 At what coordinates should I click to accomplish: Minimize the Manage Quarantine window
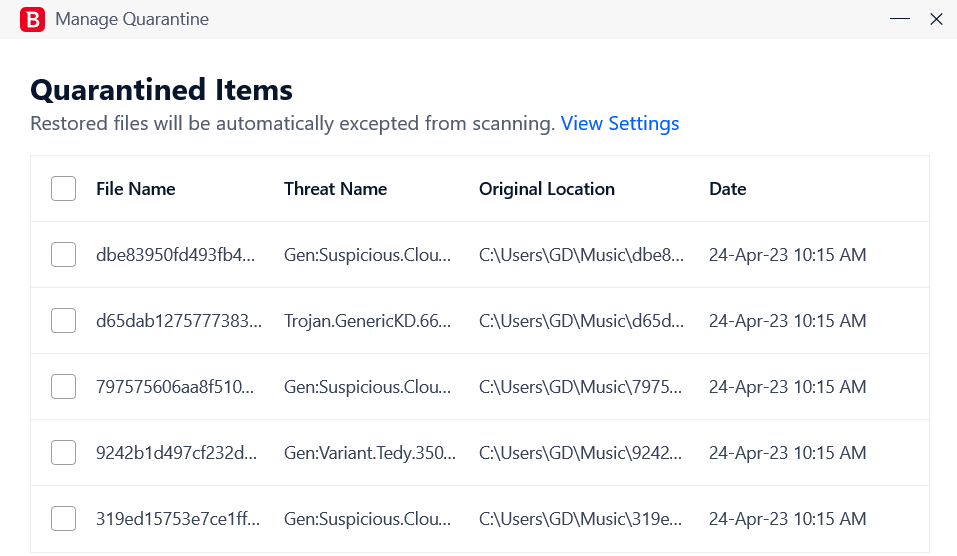click(x=900, y=19)
